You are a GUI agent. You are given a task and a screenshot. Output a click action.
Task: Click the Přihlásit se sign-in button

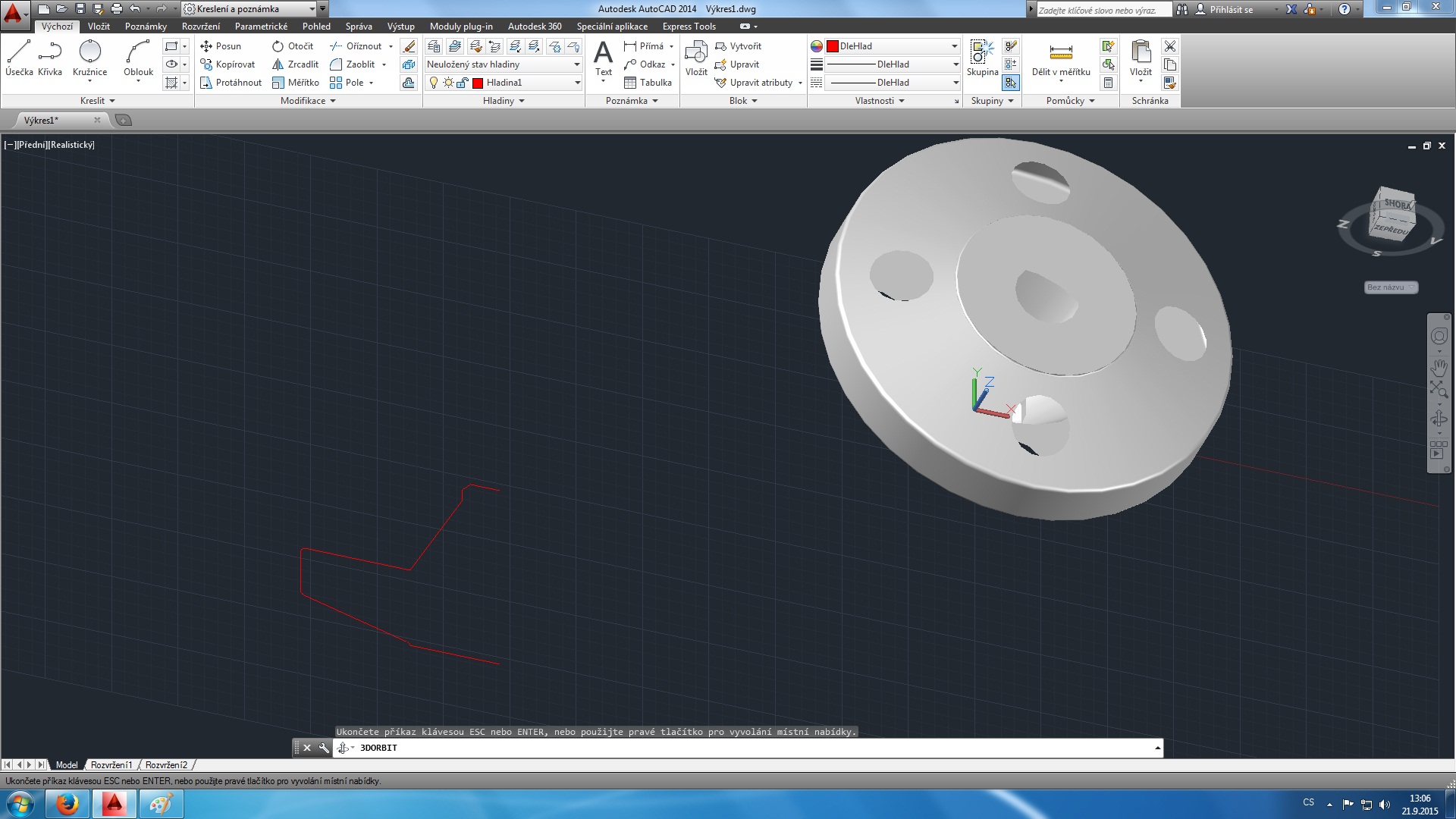click(1231, 10)
